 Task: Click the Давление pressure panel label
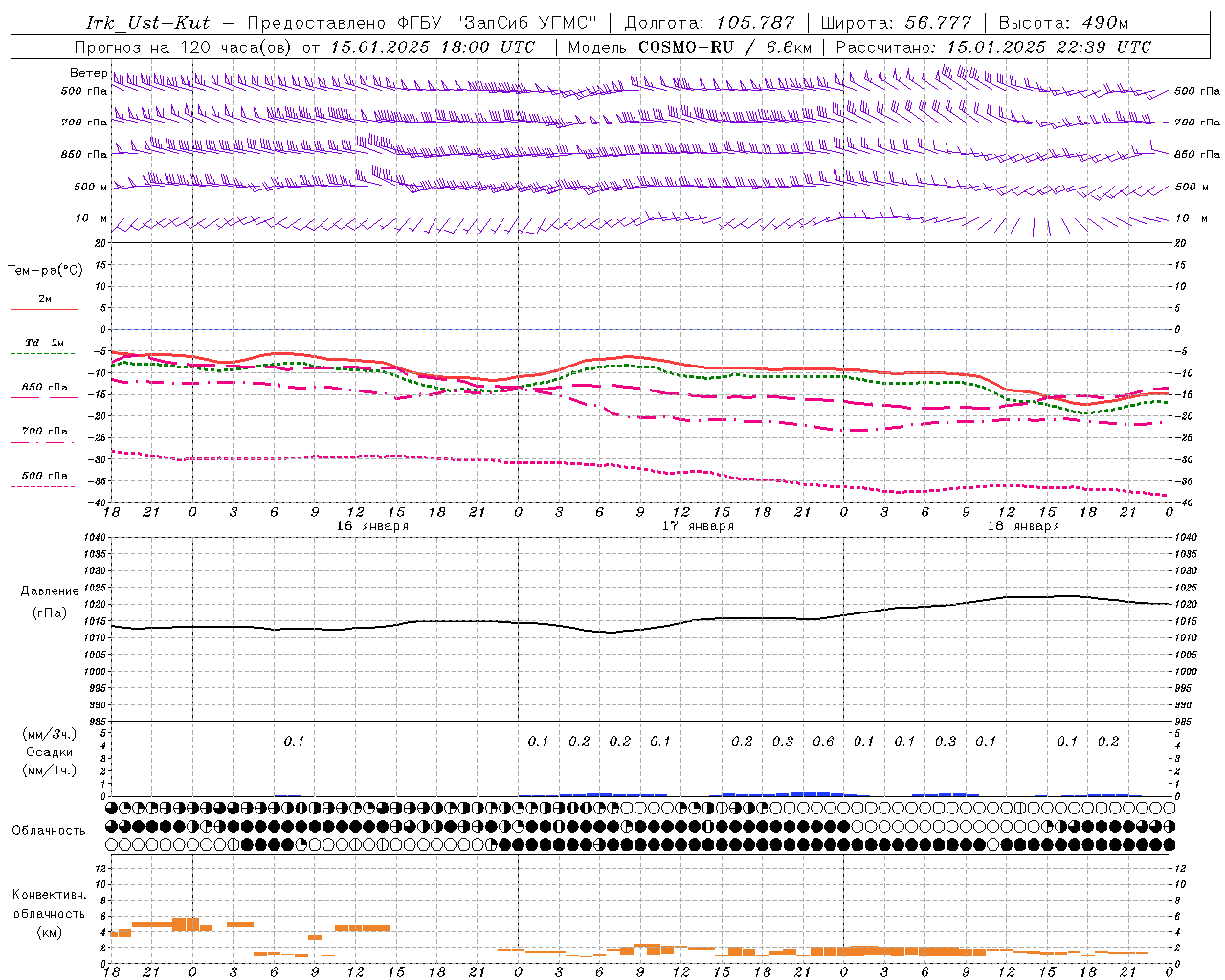pos(50,591)
